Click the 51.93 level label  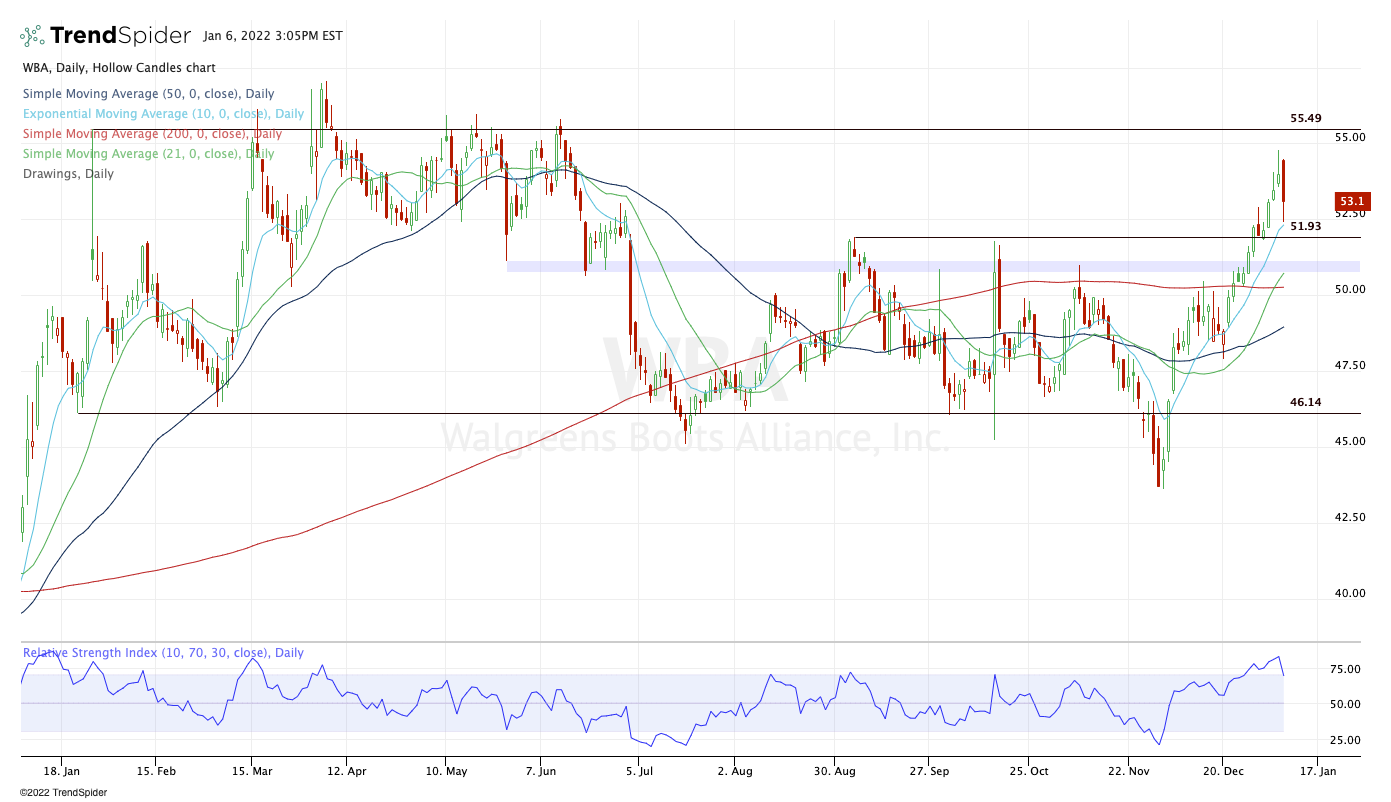tap(1306, 226)
